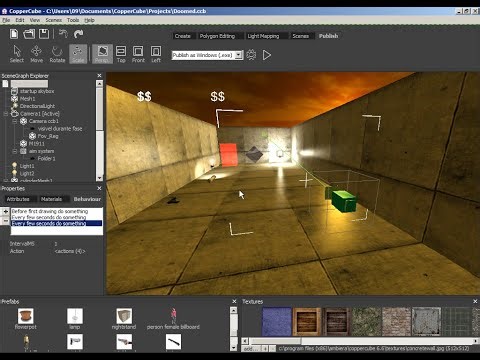480x360 pixels.
Task: Select aim system tree item
Action: point(41,151)
